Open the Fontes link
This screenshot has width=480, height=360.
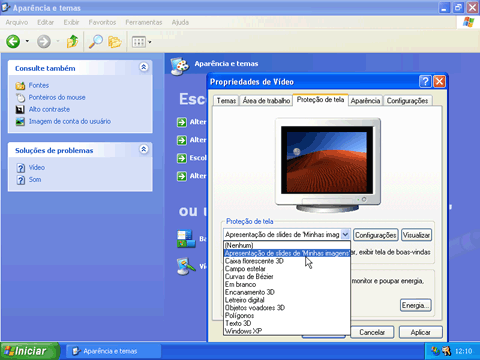[x=39, y=85]
